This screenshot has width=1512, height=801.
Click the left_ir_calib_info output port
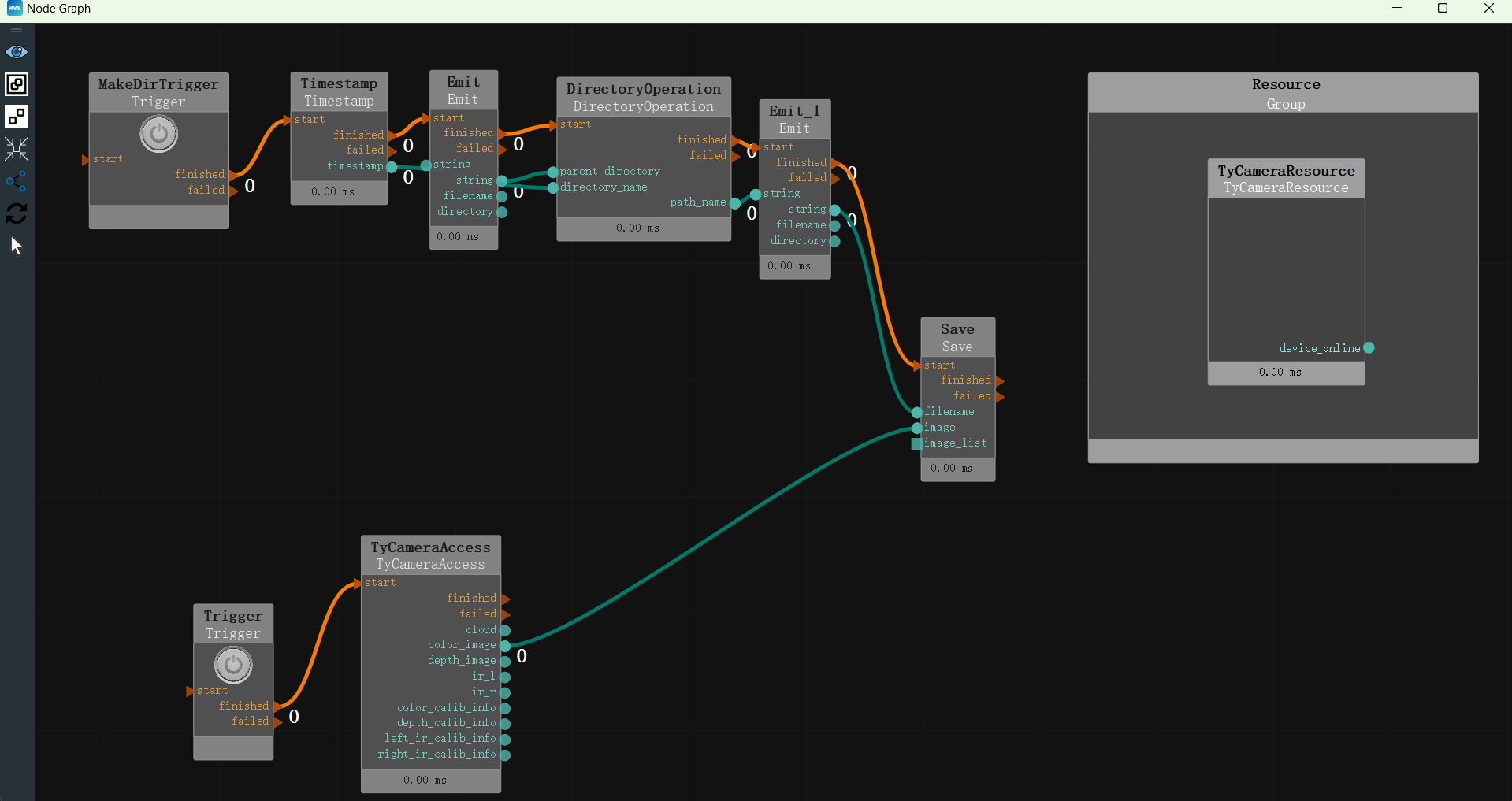click(505, 740)
